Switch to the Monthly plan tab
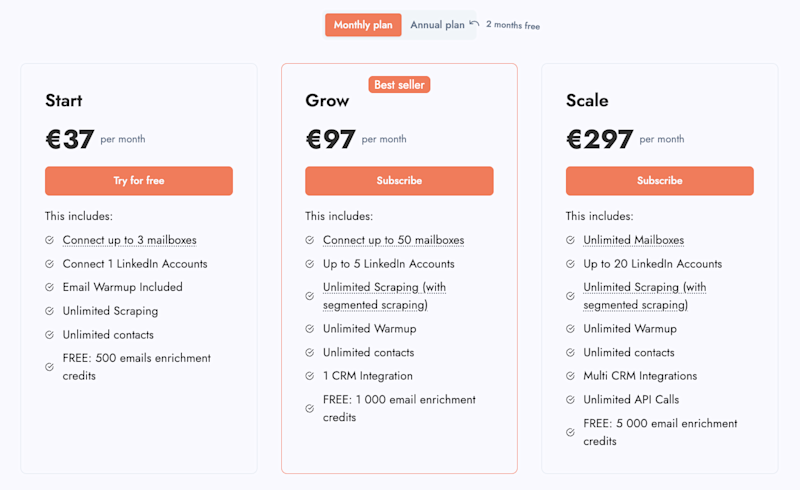The image size is (800, 490). click(x=363, y=25)
